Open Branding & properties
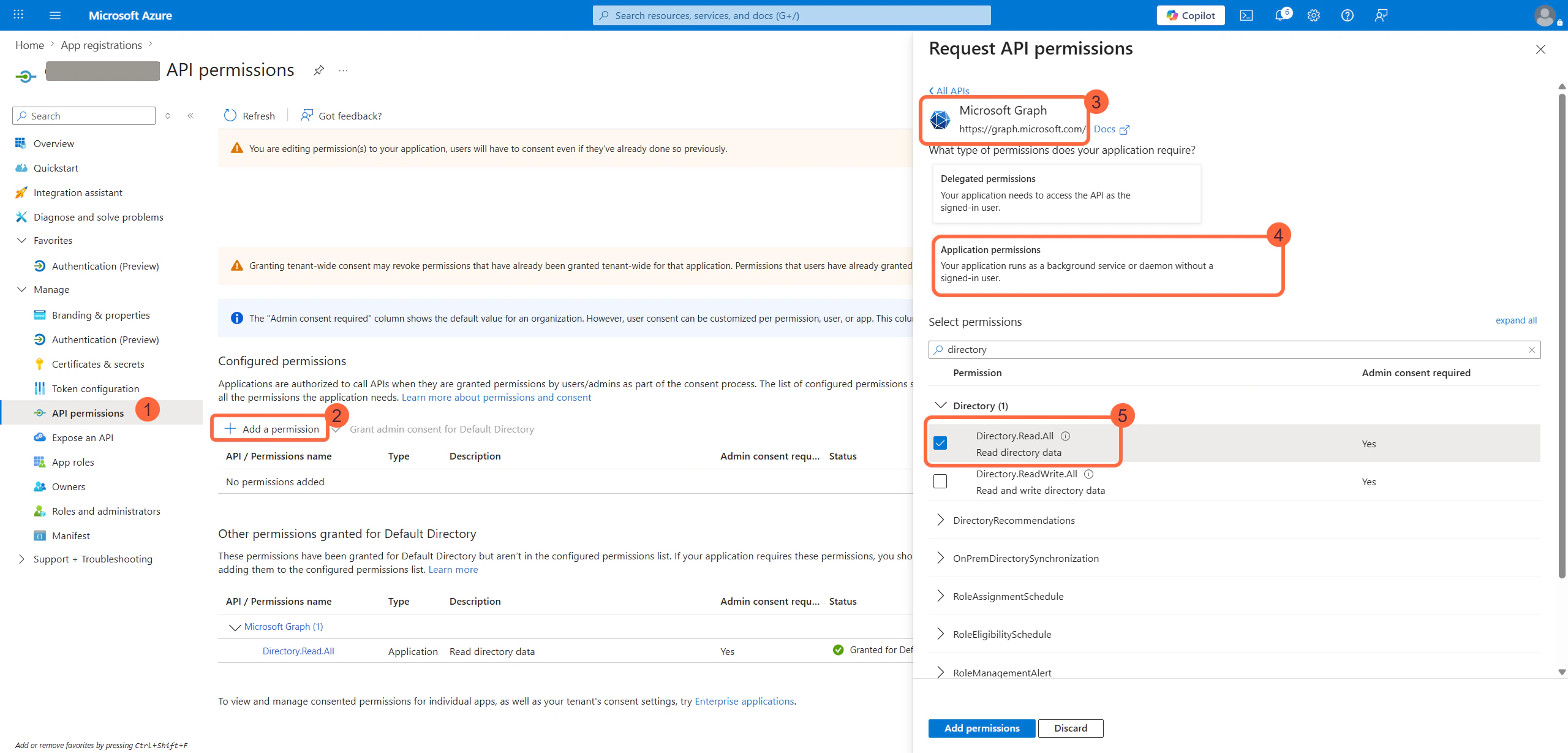 coord(101,315)
